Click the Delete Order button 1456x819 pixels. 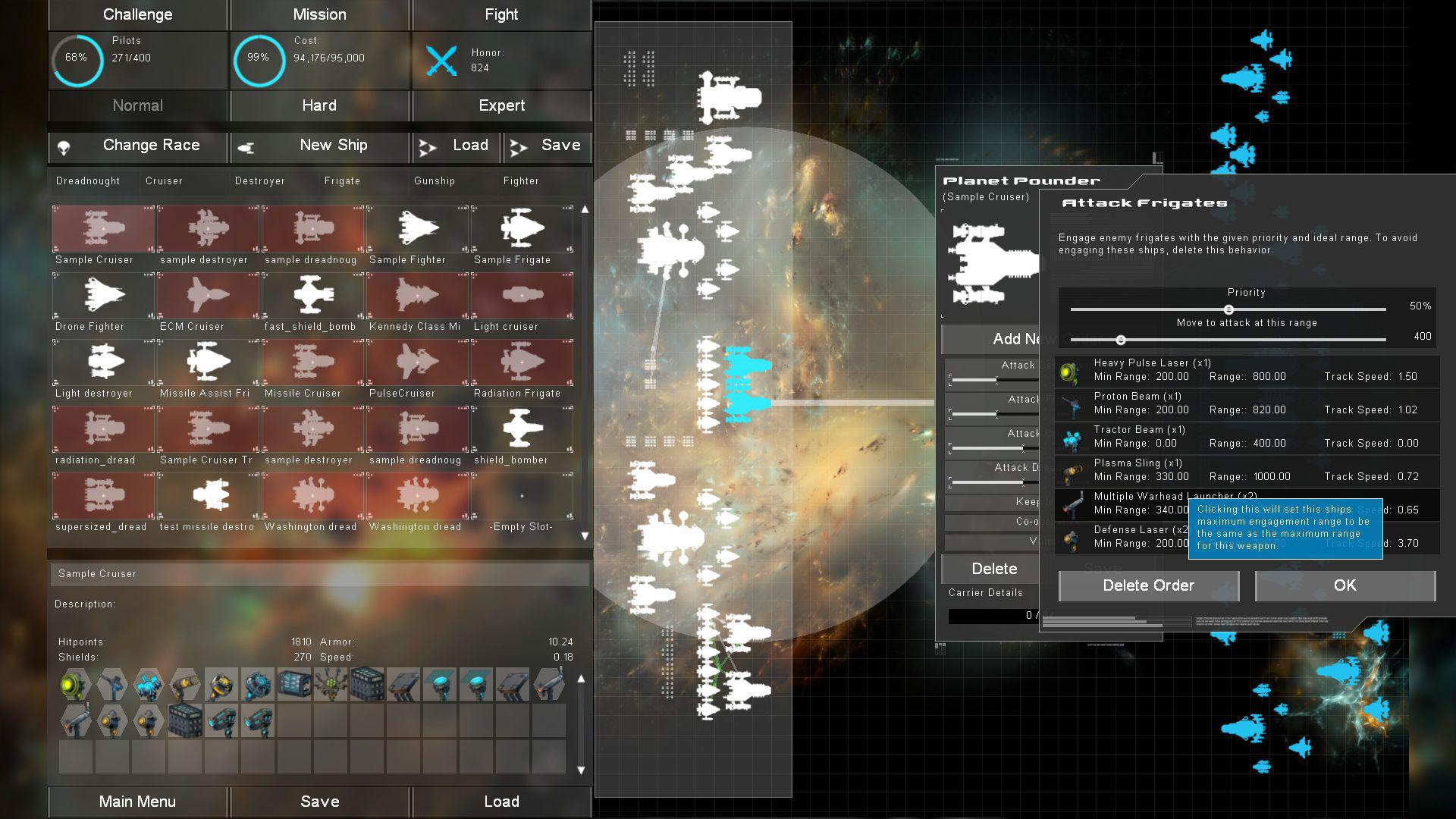(x=1148, y=585)
